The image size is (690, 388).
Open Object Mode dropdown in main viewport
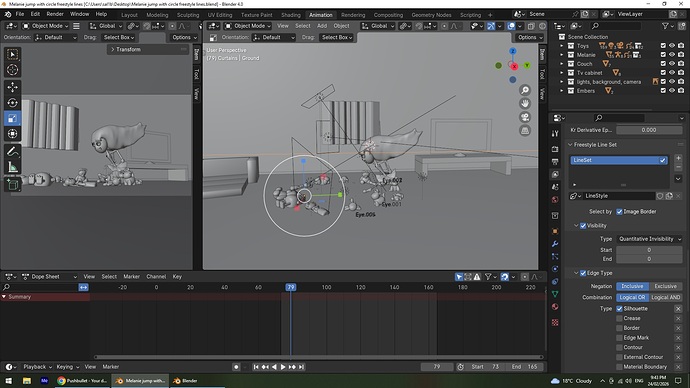point(248,26)
